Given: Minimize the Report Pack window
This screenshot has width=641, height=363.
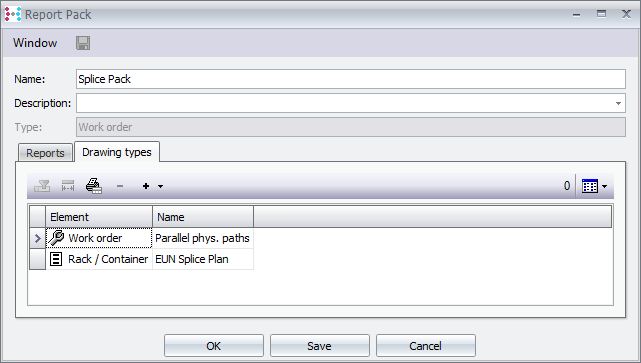Looking at the screenshot, I should [576, 15].
